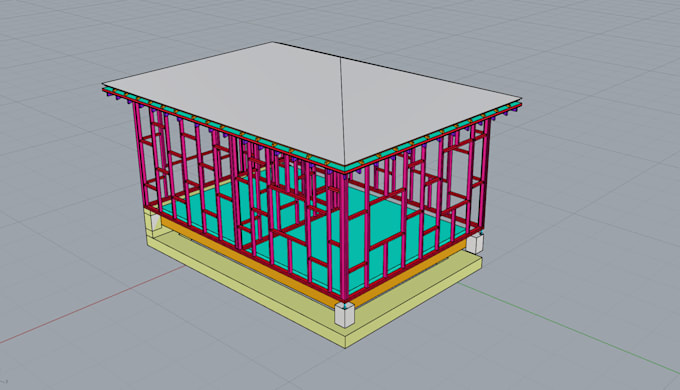Select the white pier block at the right corner
680x390 pixels.
475,243
